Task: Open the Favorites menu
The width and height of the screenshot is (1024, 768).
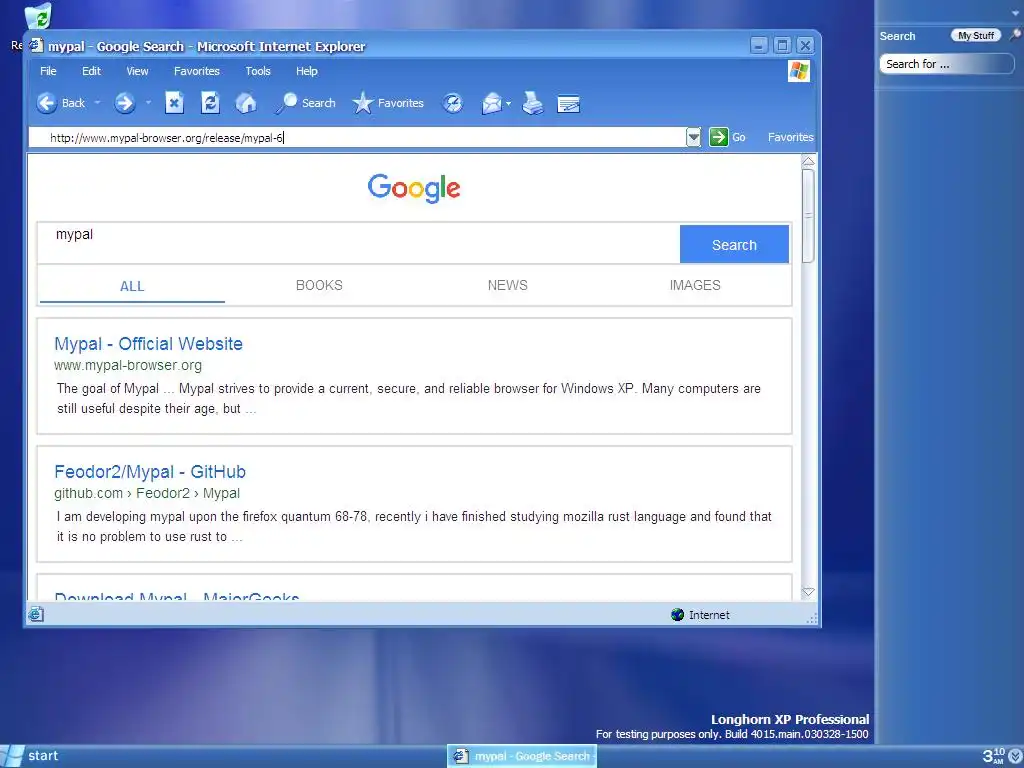Action: tap(197, 71)
